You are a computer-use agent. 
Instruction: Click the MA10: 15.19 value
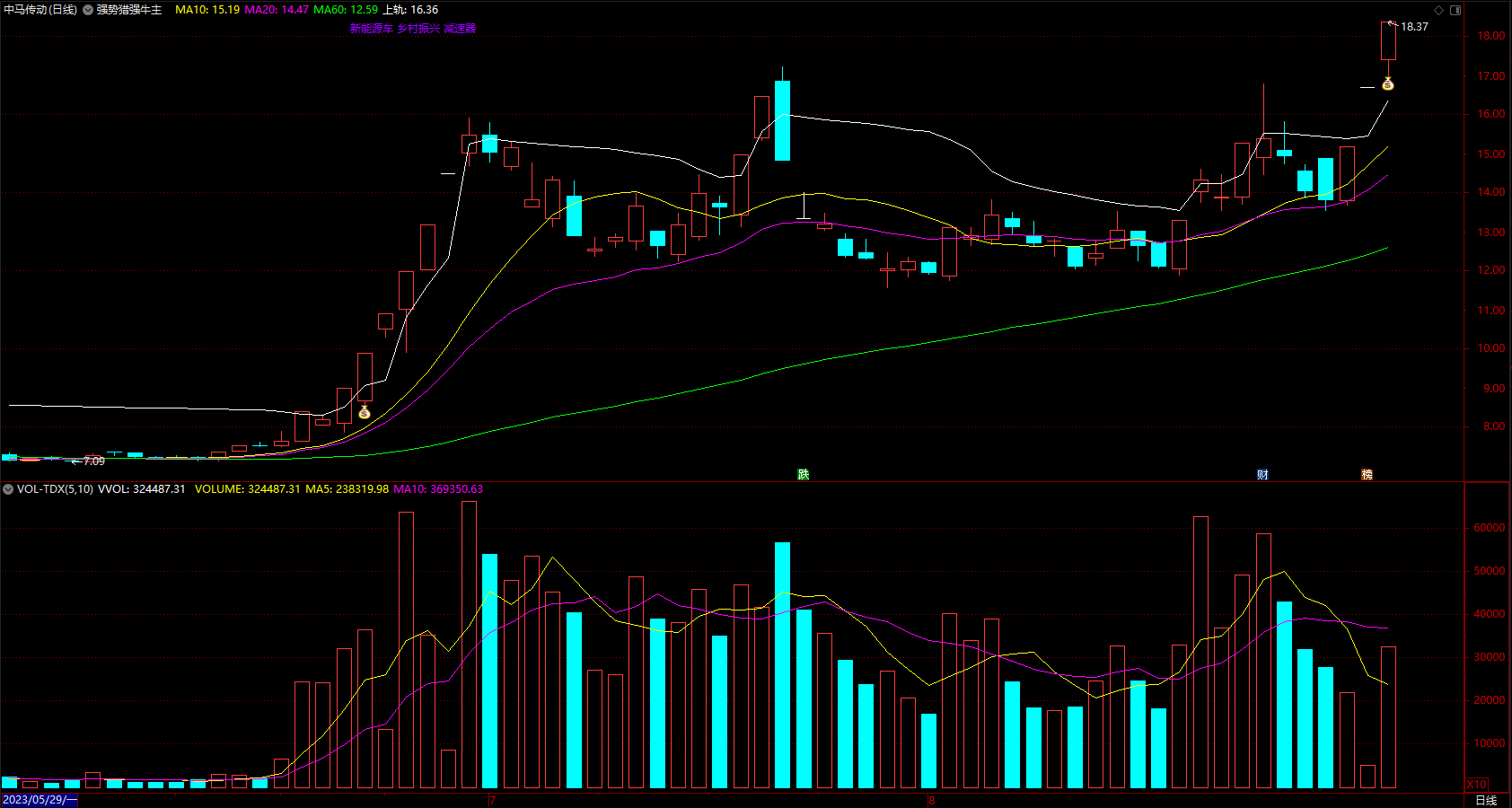[207, 10]
